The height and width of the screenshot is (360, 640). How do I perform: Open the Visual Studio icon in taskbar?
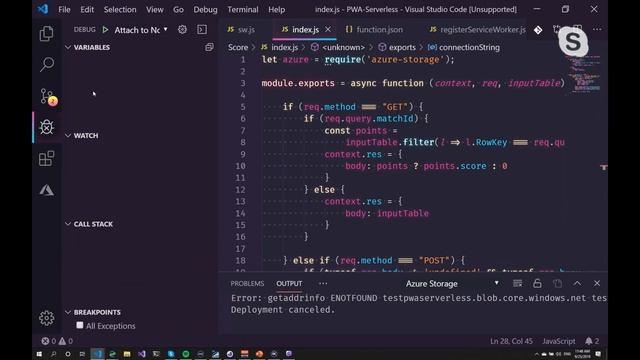pyautogui.click(x=141, y=353)
